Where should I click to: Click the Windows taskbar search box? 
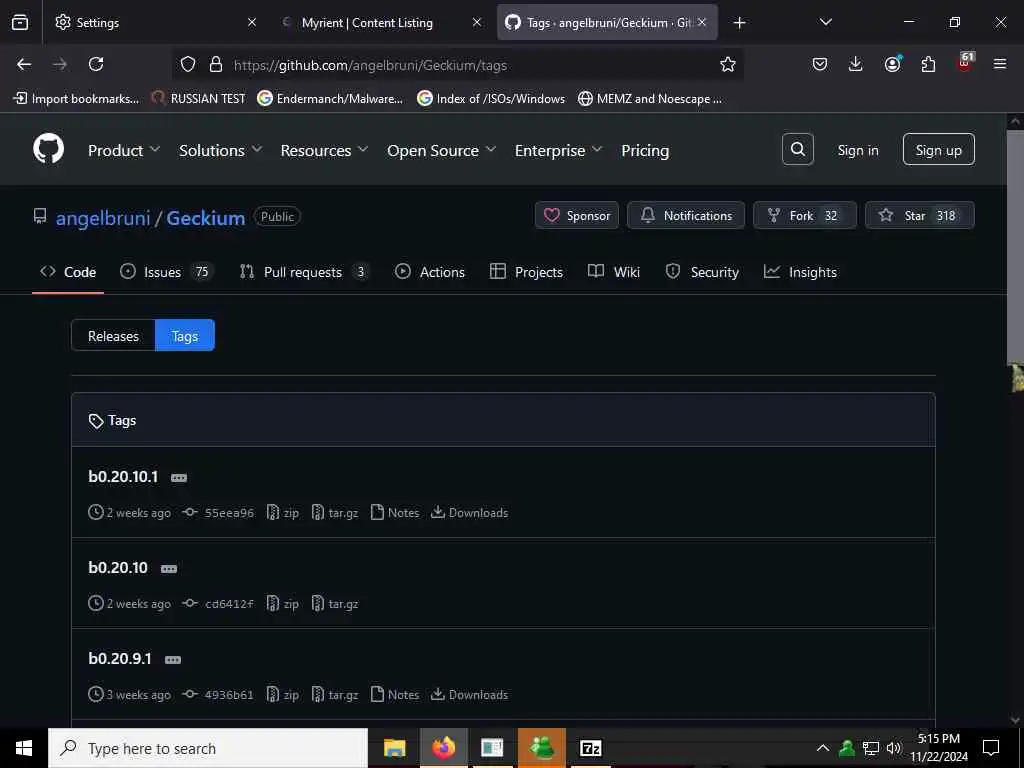(x=208, y=748)
